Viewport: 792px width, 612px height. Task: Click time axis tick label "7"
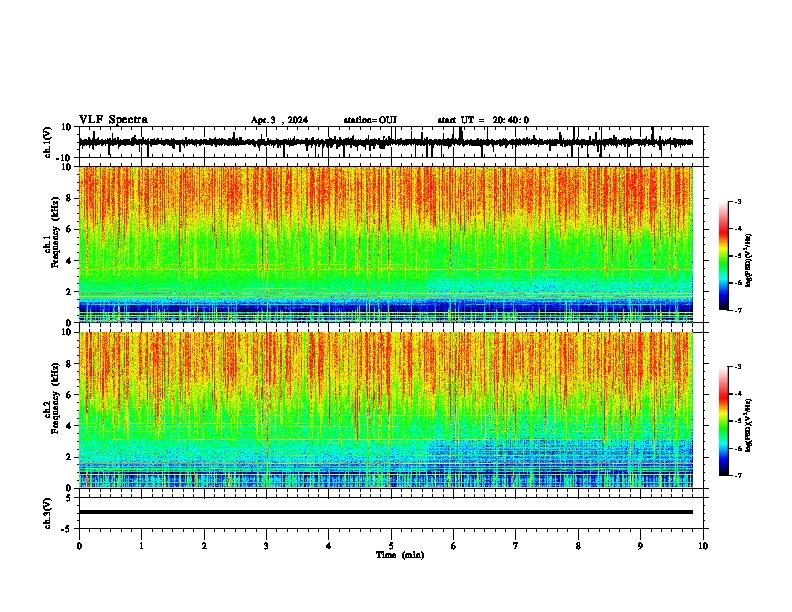516,546
